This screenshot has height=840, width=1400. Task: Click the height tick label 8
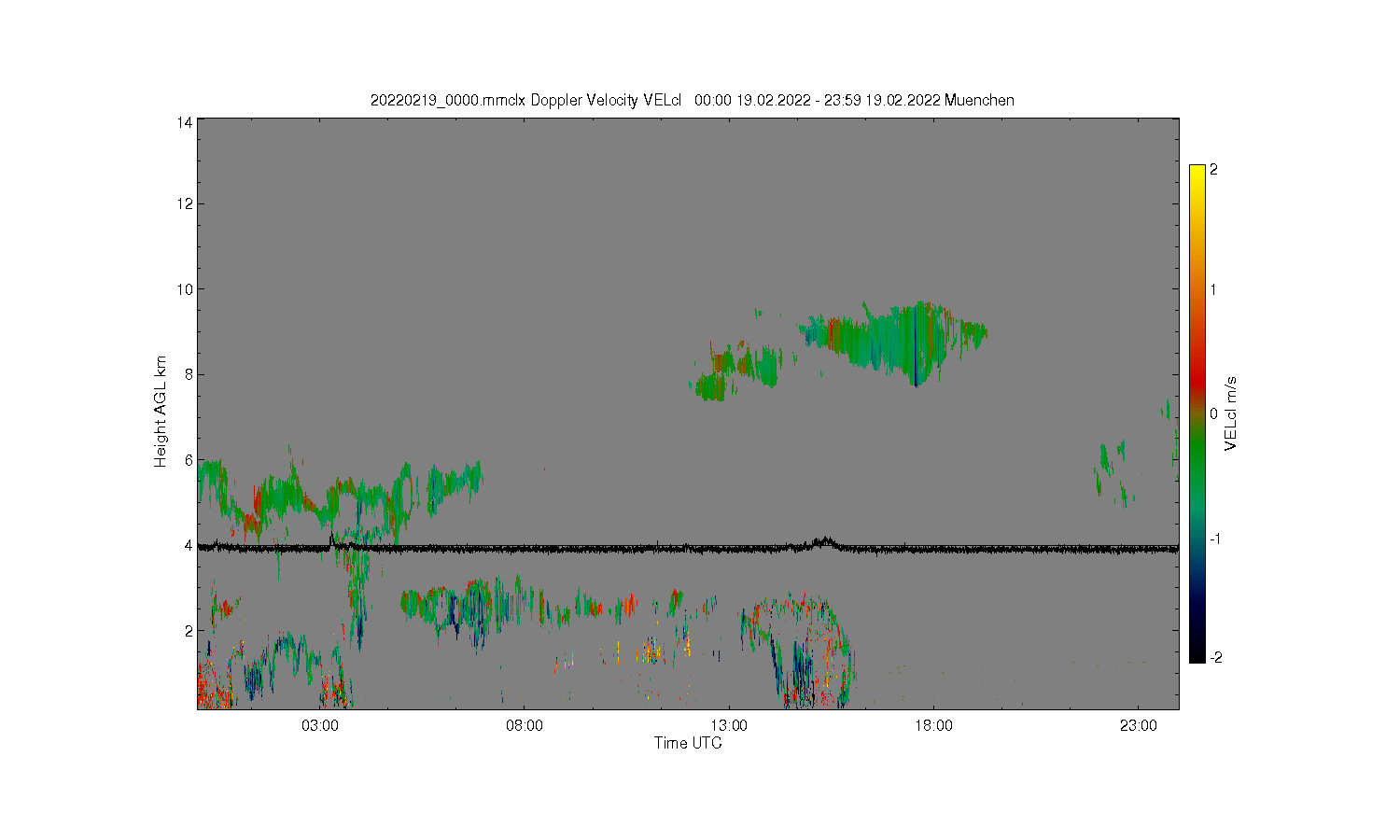pyautogui.click(x=189, y=374)
